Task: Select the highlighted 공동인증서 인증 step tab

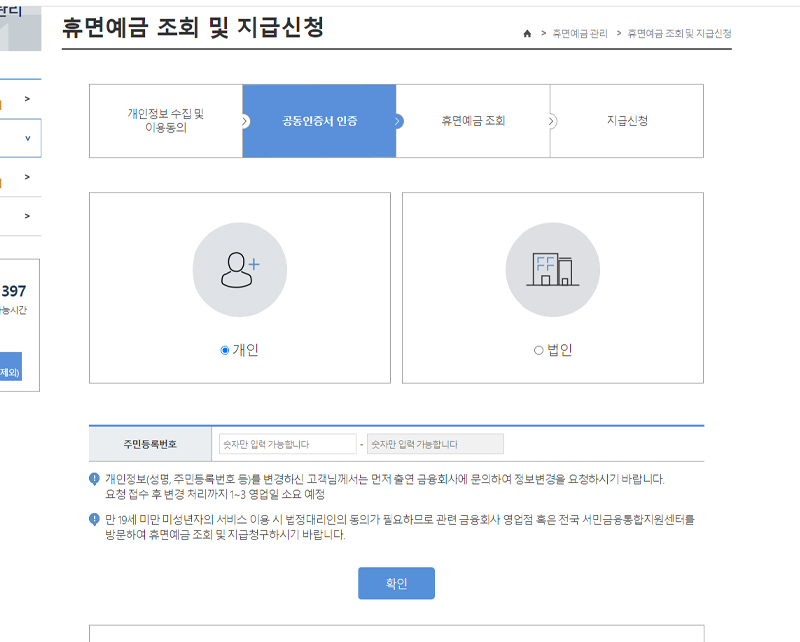Action: [319, 121]
